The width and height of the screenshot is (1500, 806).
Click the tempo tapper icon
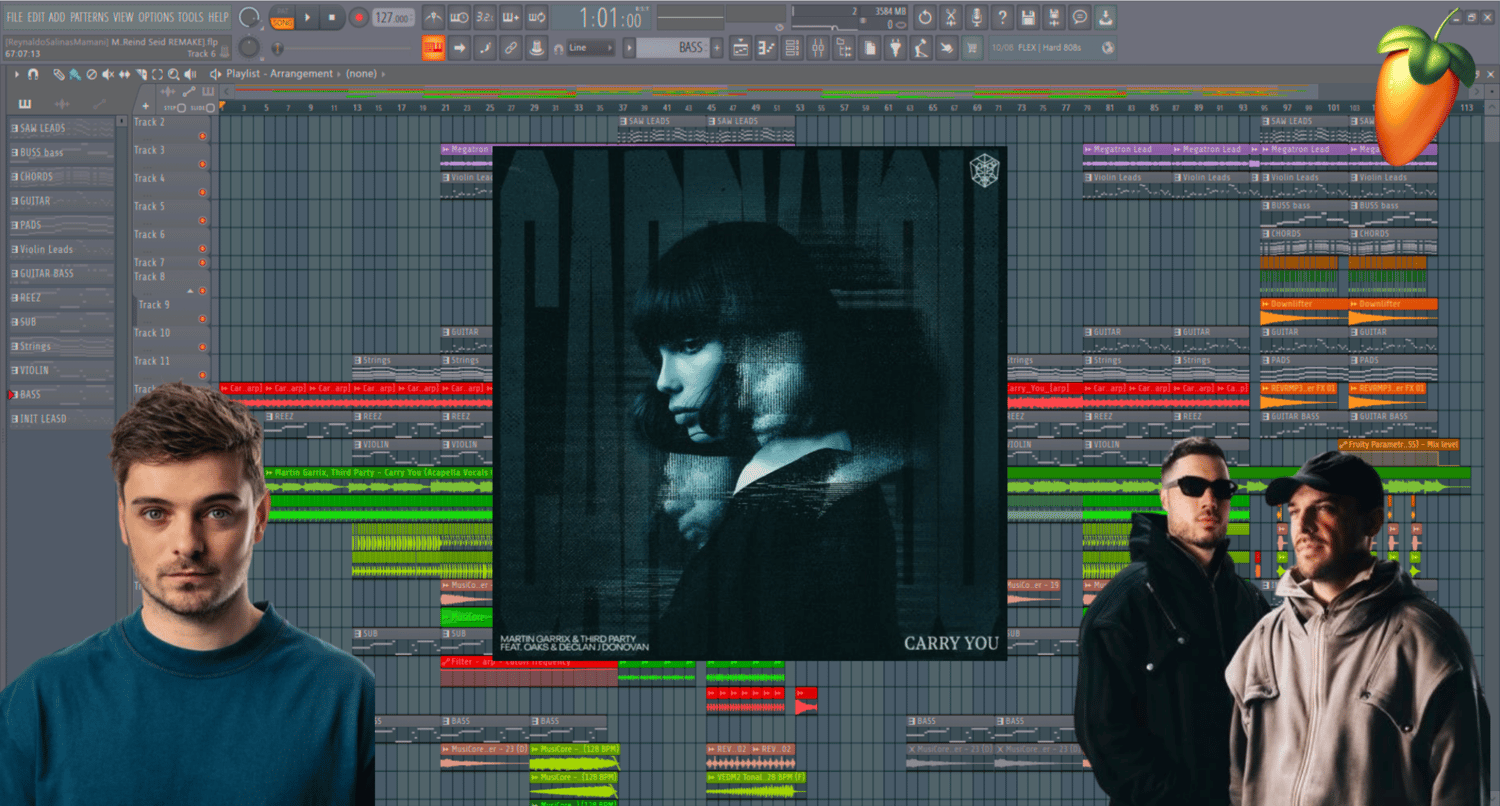point(921,47)
